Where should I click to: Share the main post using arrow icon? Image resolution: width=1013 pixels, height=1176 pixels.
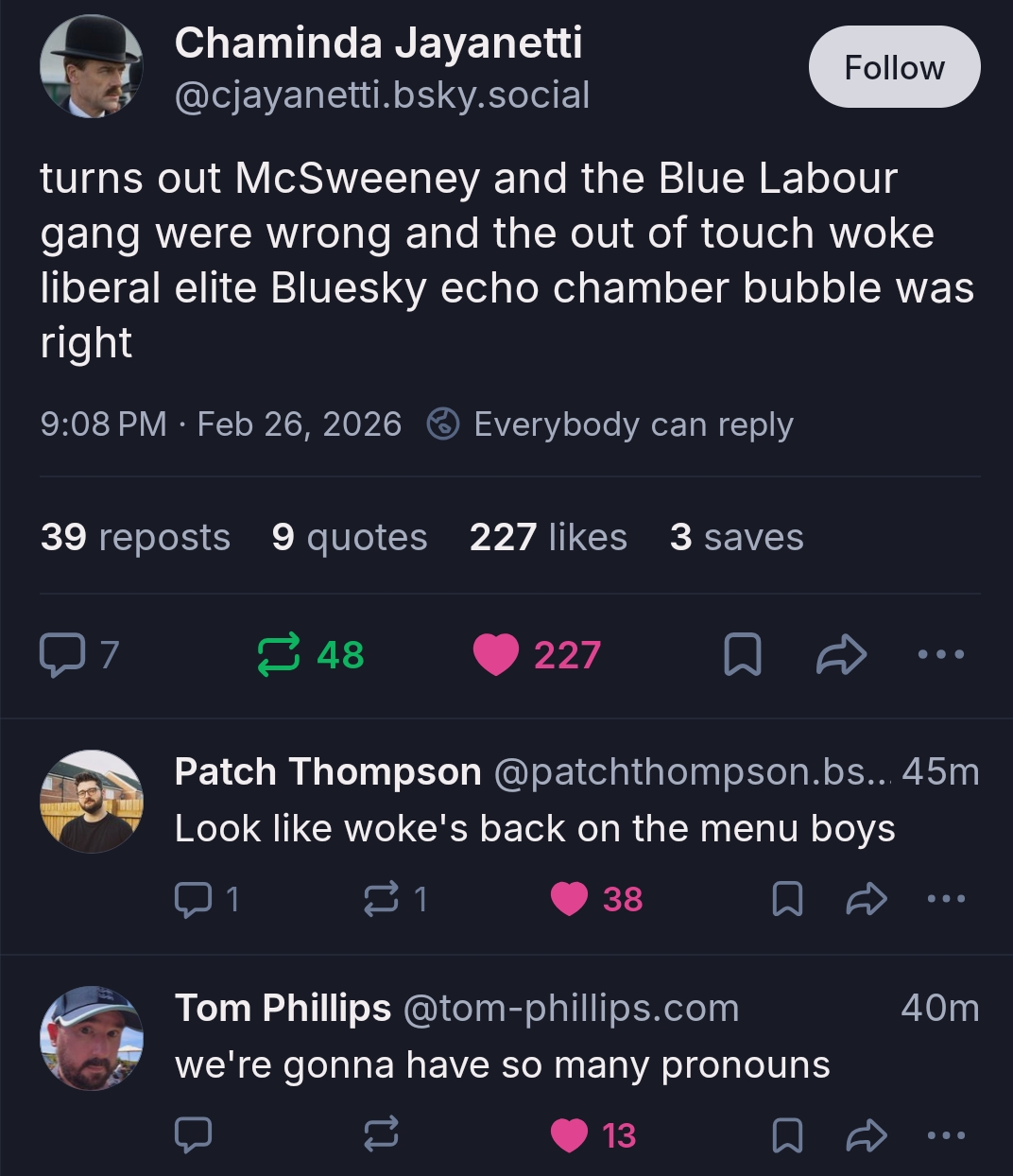(x=840, y=654)
